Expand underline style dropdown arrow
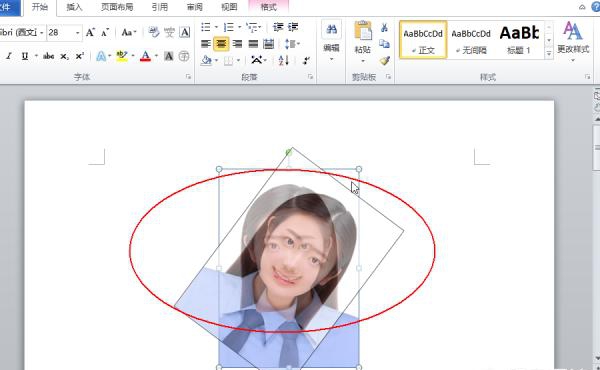The image size is (600, 370). tap(36, 56)
